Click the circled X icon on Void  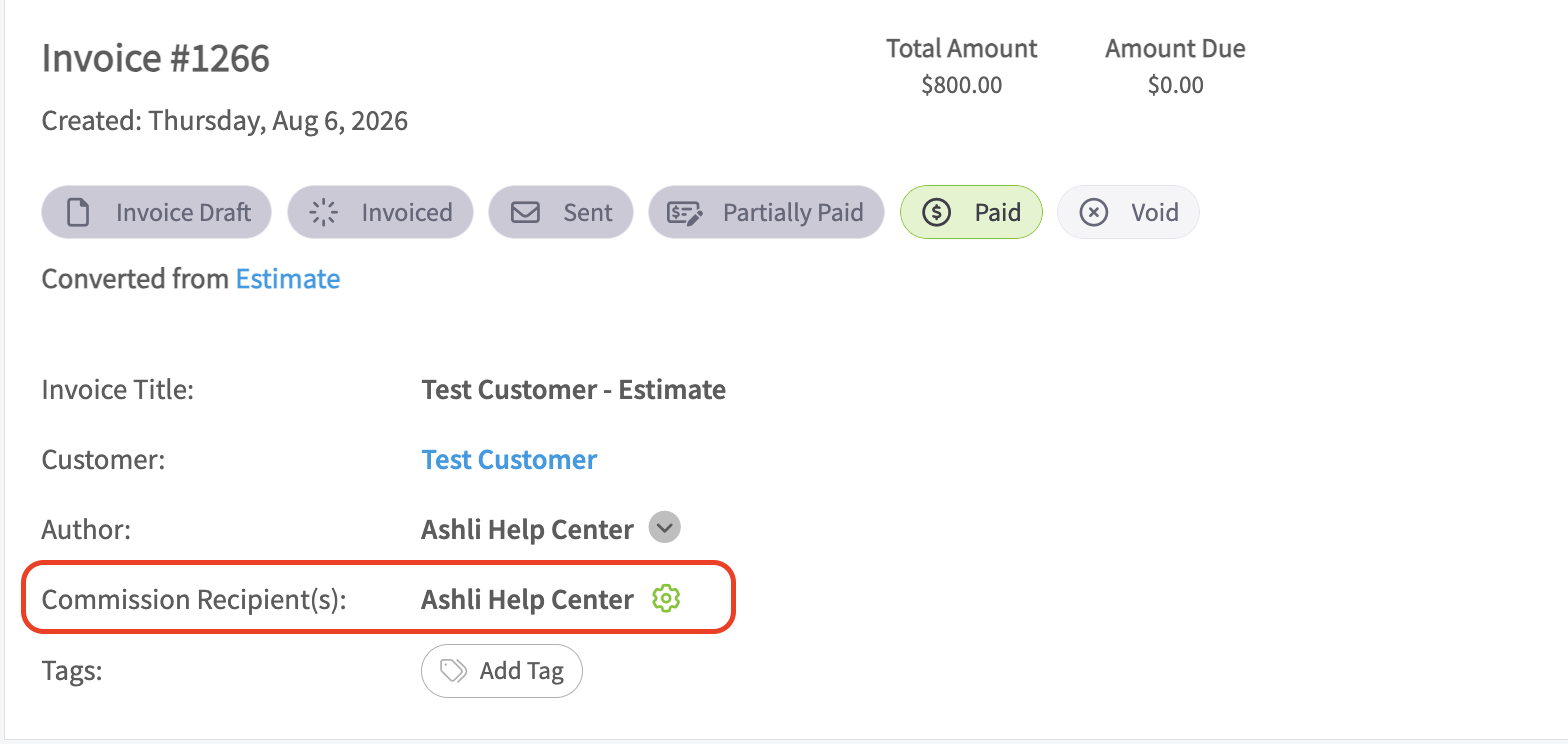coord(1094,212)
